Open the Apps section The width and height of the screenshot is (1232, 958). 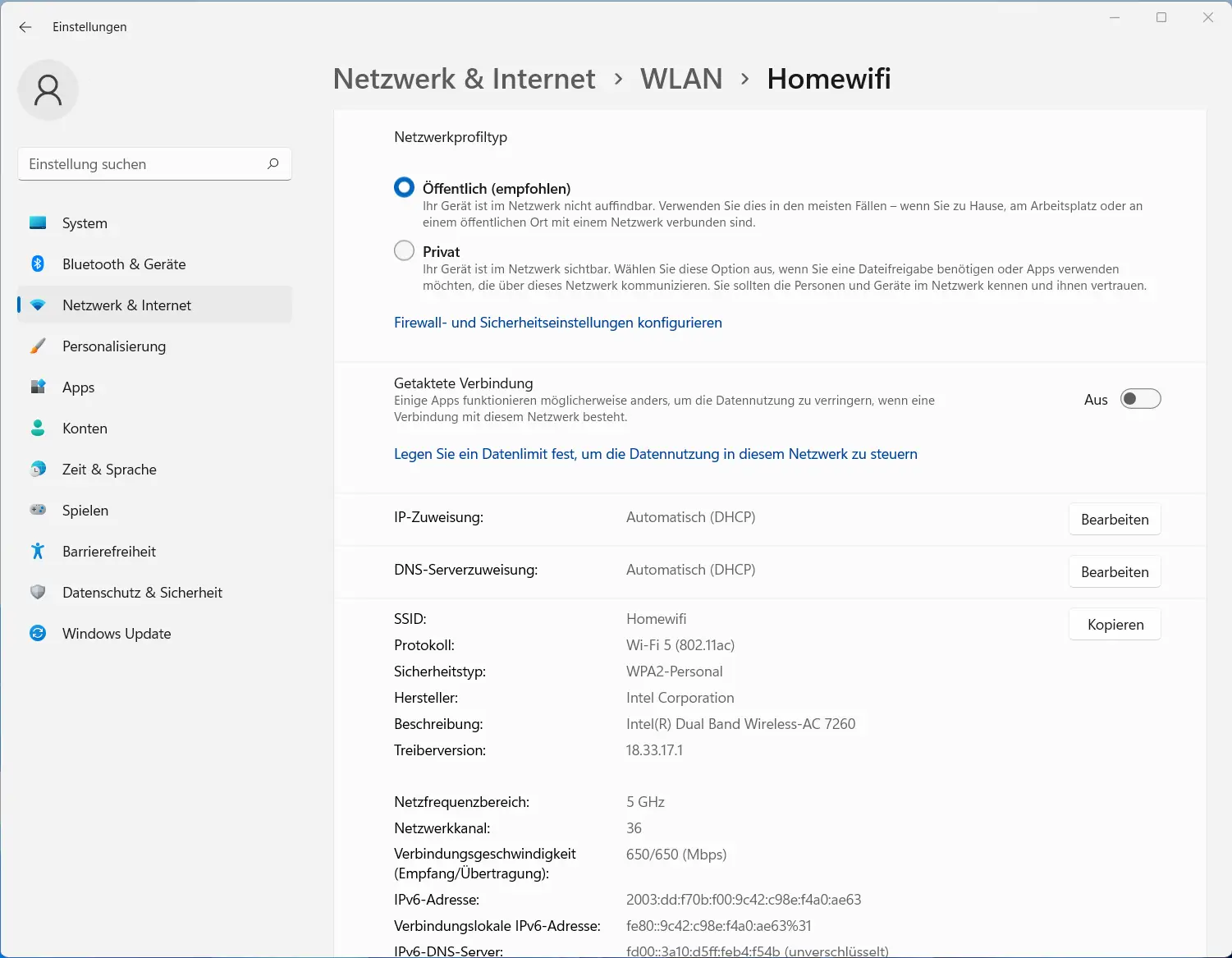pos(78,387)
